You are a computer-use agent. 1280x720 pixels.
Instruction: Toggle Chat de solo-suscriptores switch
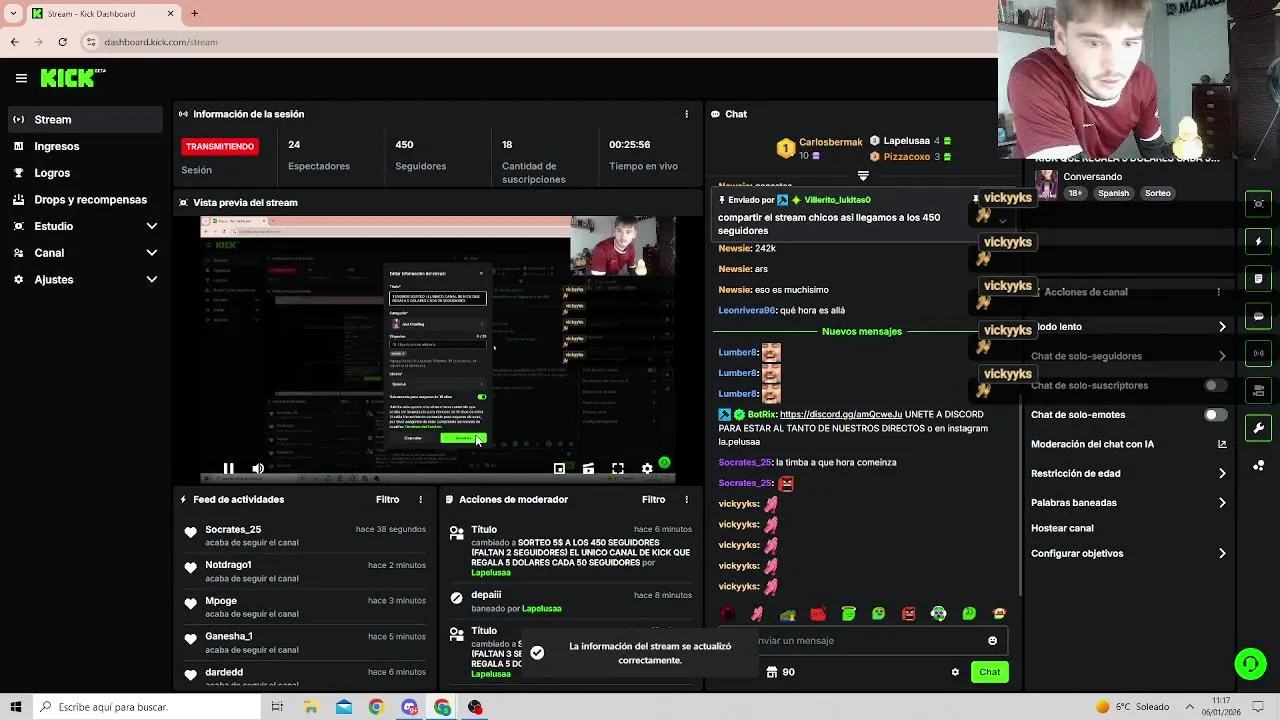pyautogui.click(x=1215, y=385)
